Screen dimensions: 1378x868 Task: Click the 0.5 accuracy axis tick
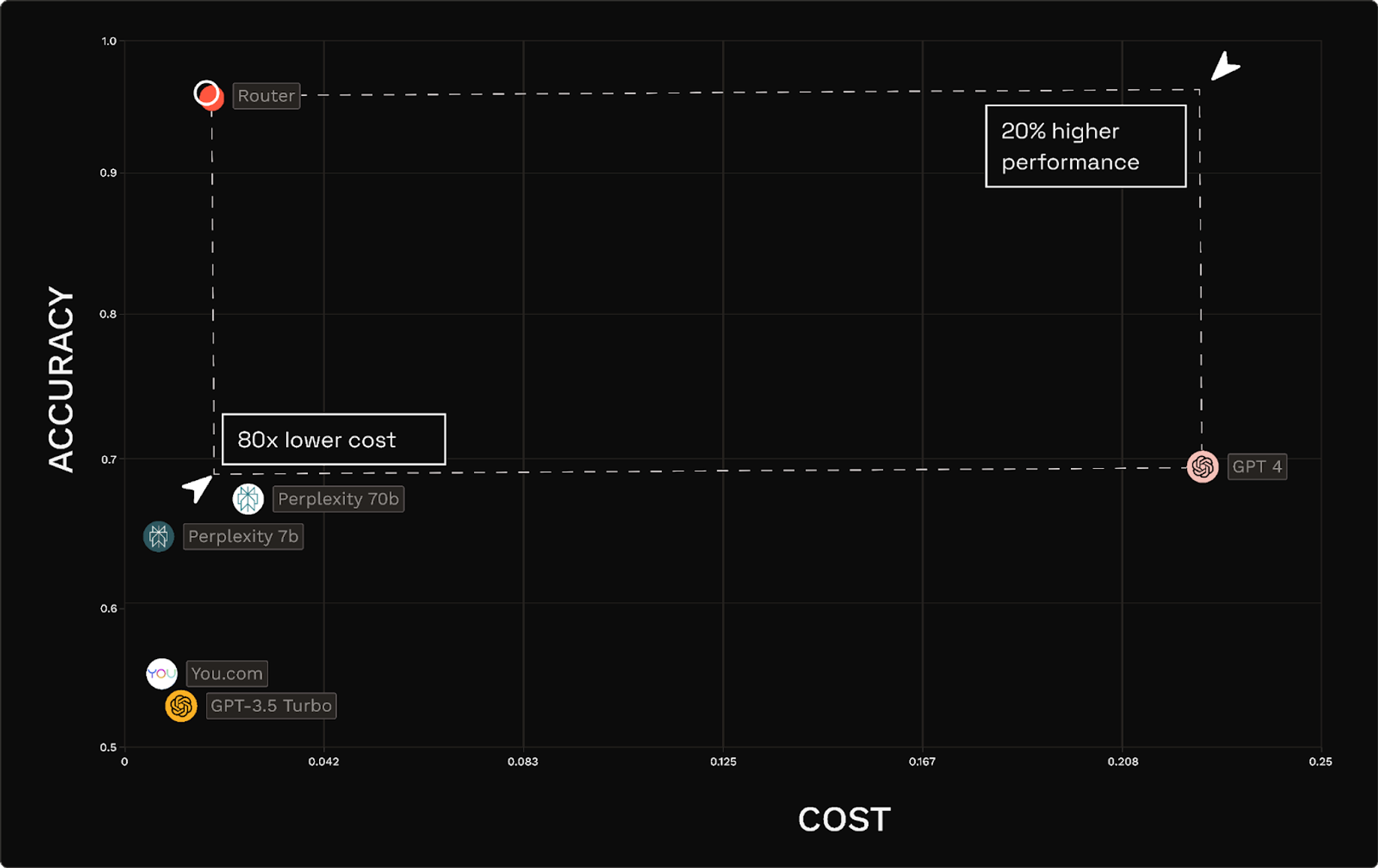[109, 747]
